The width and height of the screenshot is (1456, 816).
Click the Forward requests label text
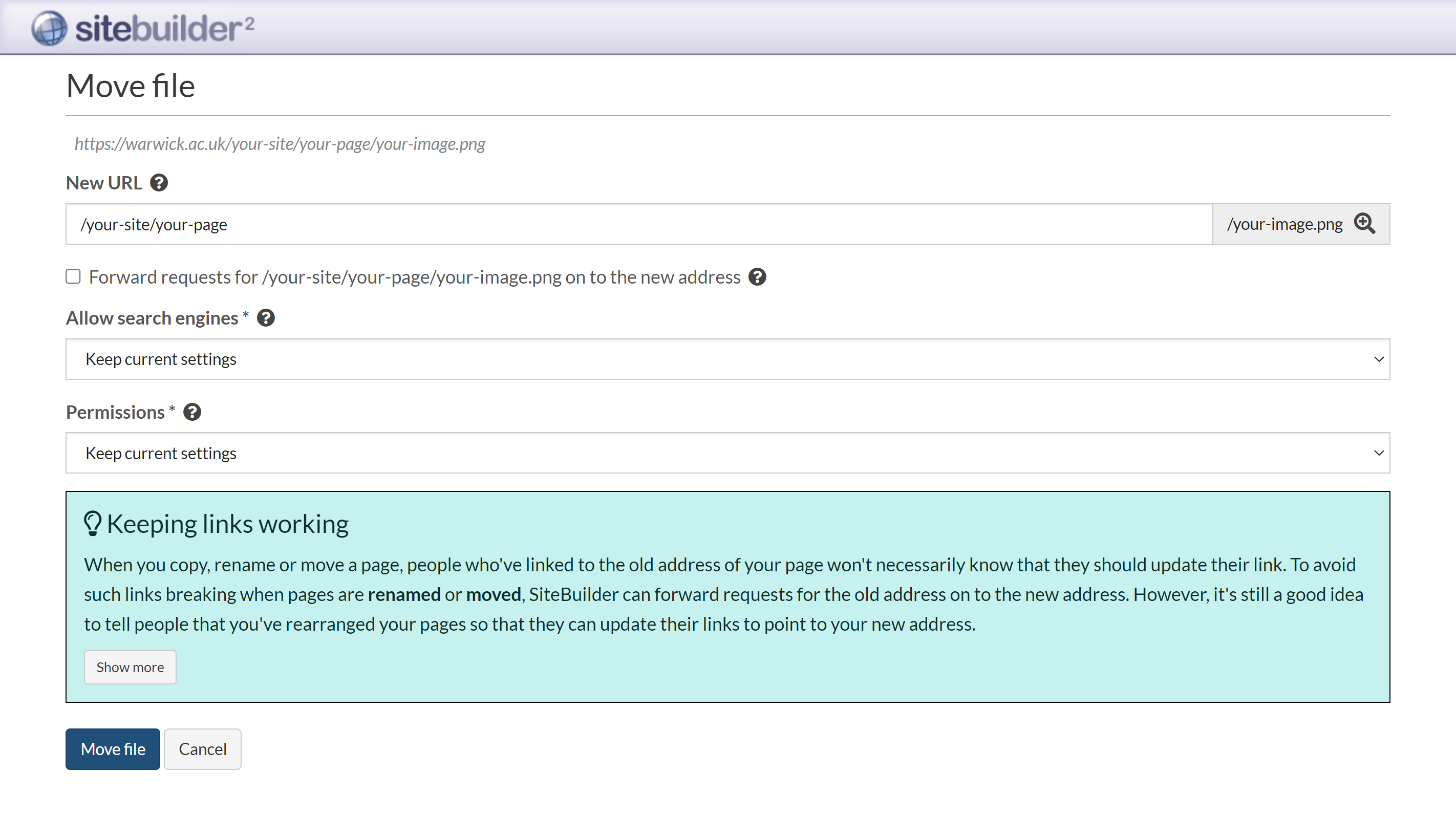coord(414,277)
